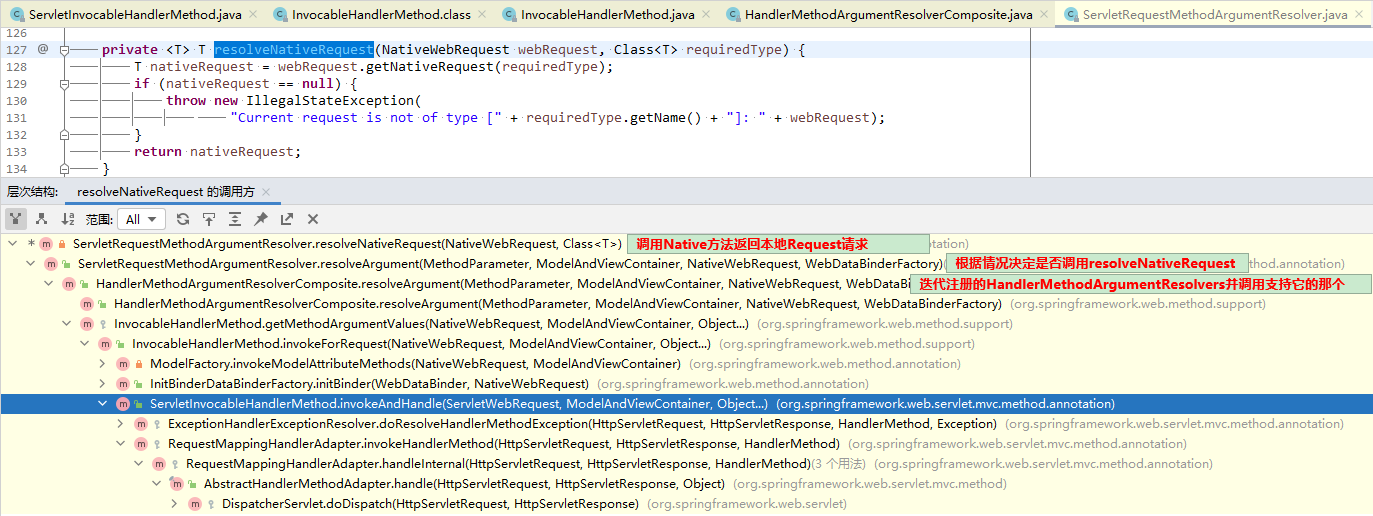Expand the InitBinderDataBinderFactory.initBinder node

102,384
